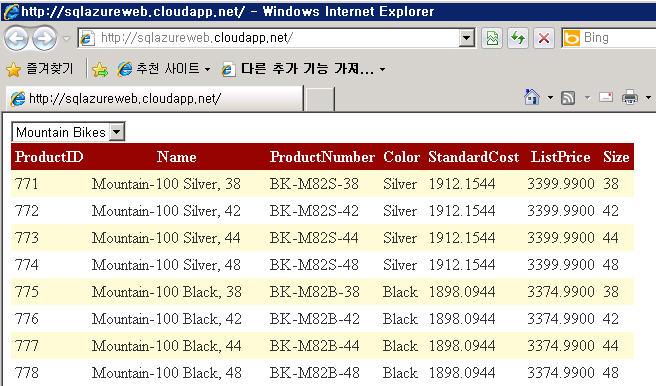656x386 pixels.
Task: Click the page icon in address bar
Action: [x=87, y=38]
